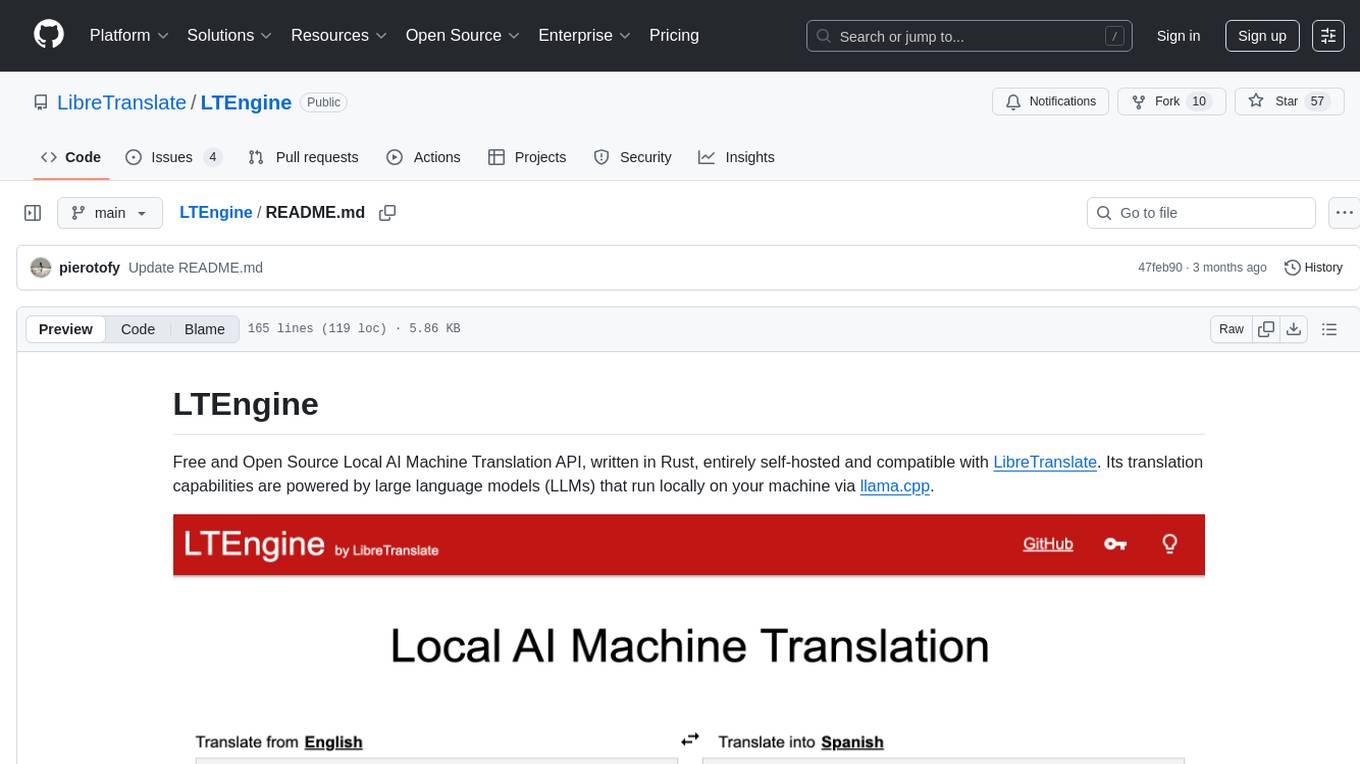View History of README.md

[x=1313, y=267]
